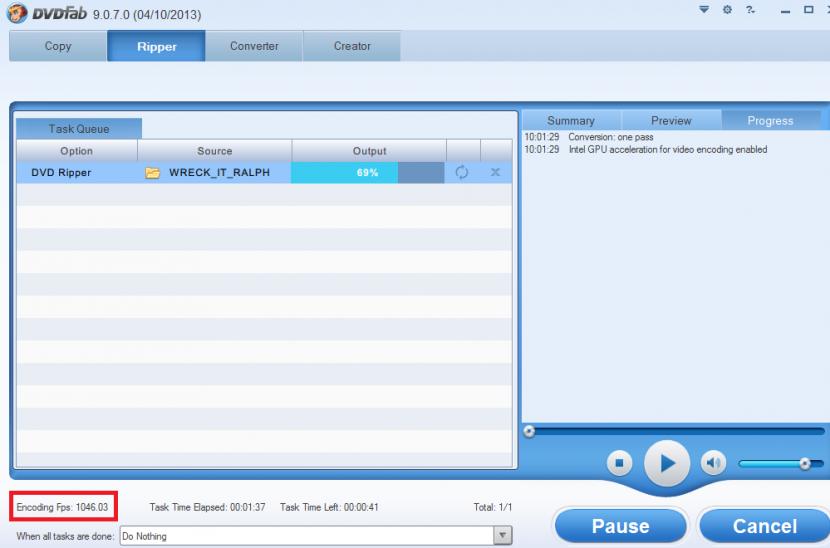Open settings via the gear icon
Viewport: 830px width, 548px height.
pos(727,9)
